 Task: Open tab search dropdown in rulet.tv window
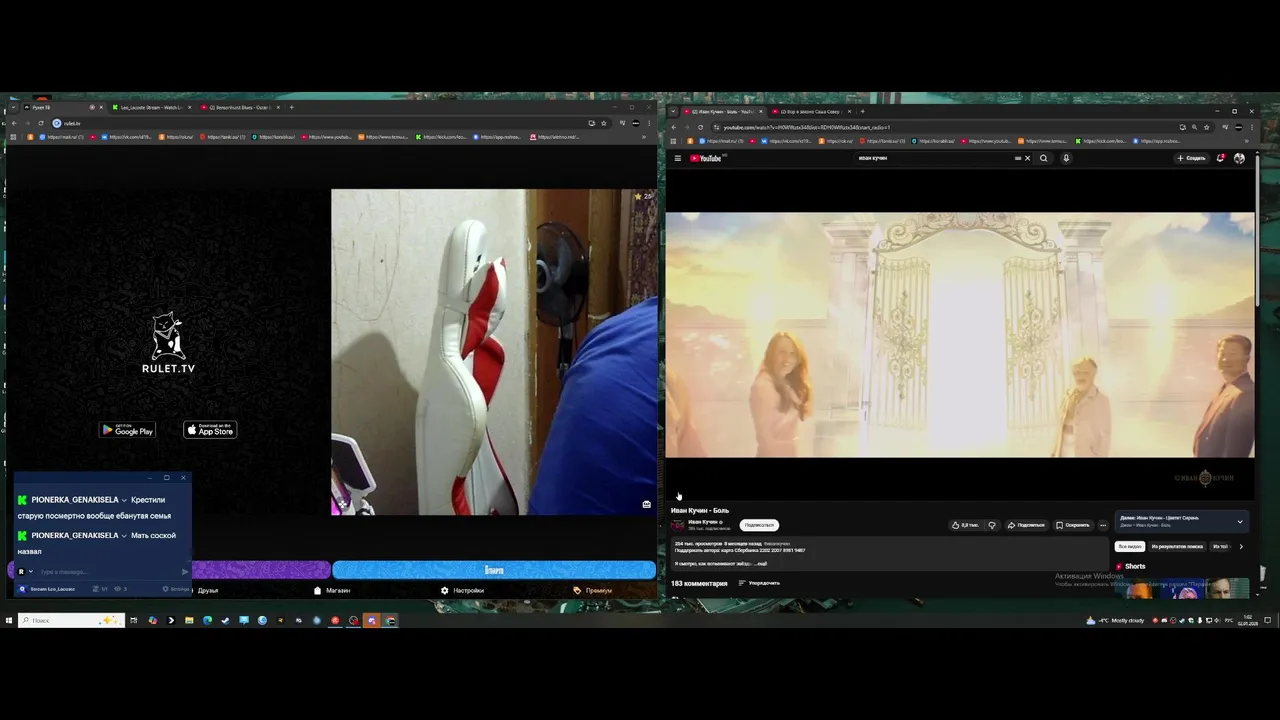[x=12, y=107]
